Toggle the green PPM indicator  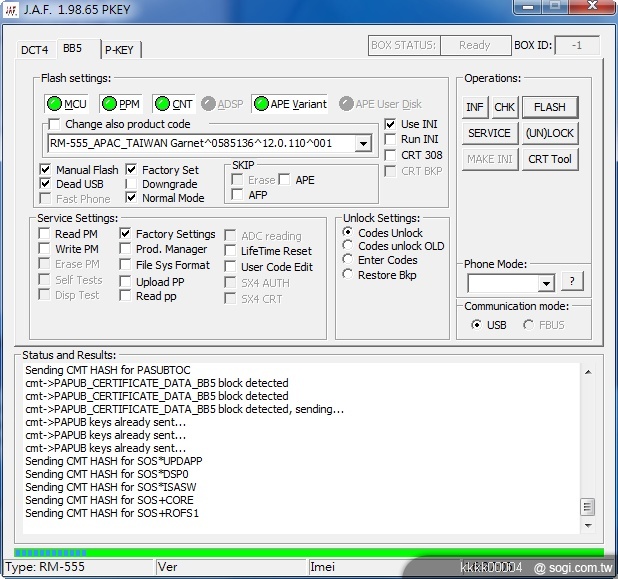coord(121,104)
